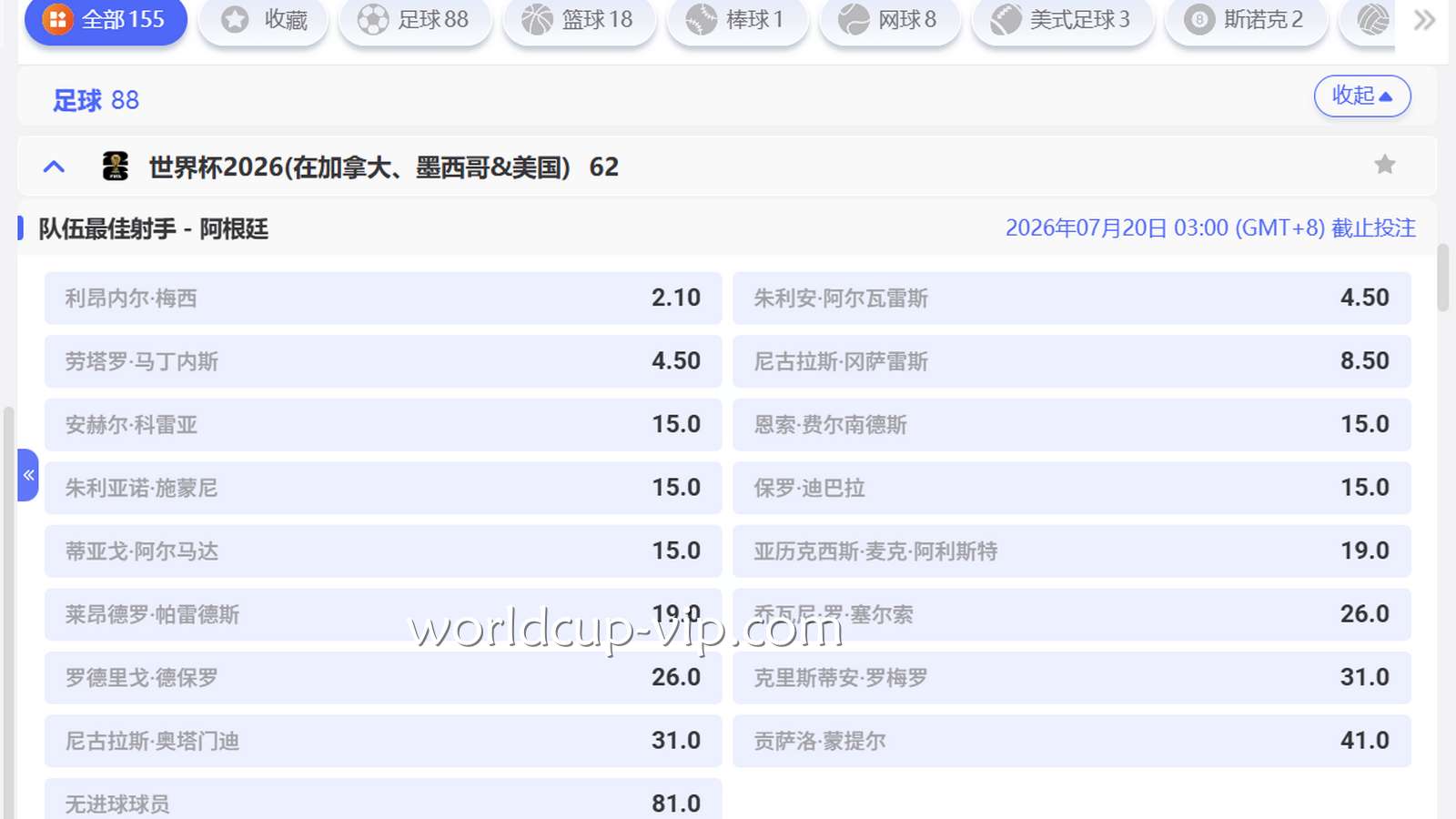This screenshot has height=819, width=1456.
Task: Expand more sports with double arrow
Action: pyautogui.click(x=1424, y=20)
